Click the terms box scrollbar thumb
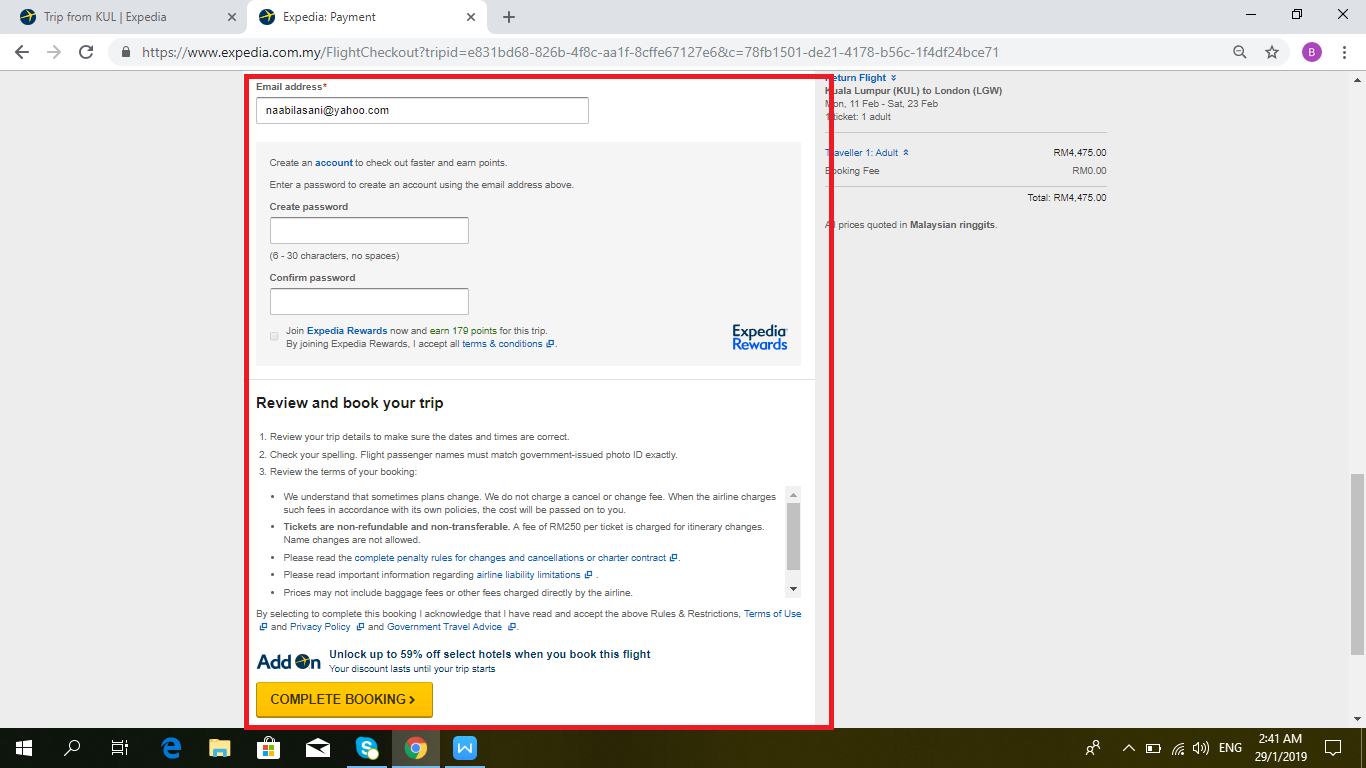Viewport: 1366px width, 768px height. (x=793, y=536)
